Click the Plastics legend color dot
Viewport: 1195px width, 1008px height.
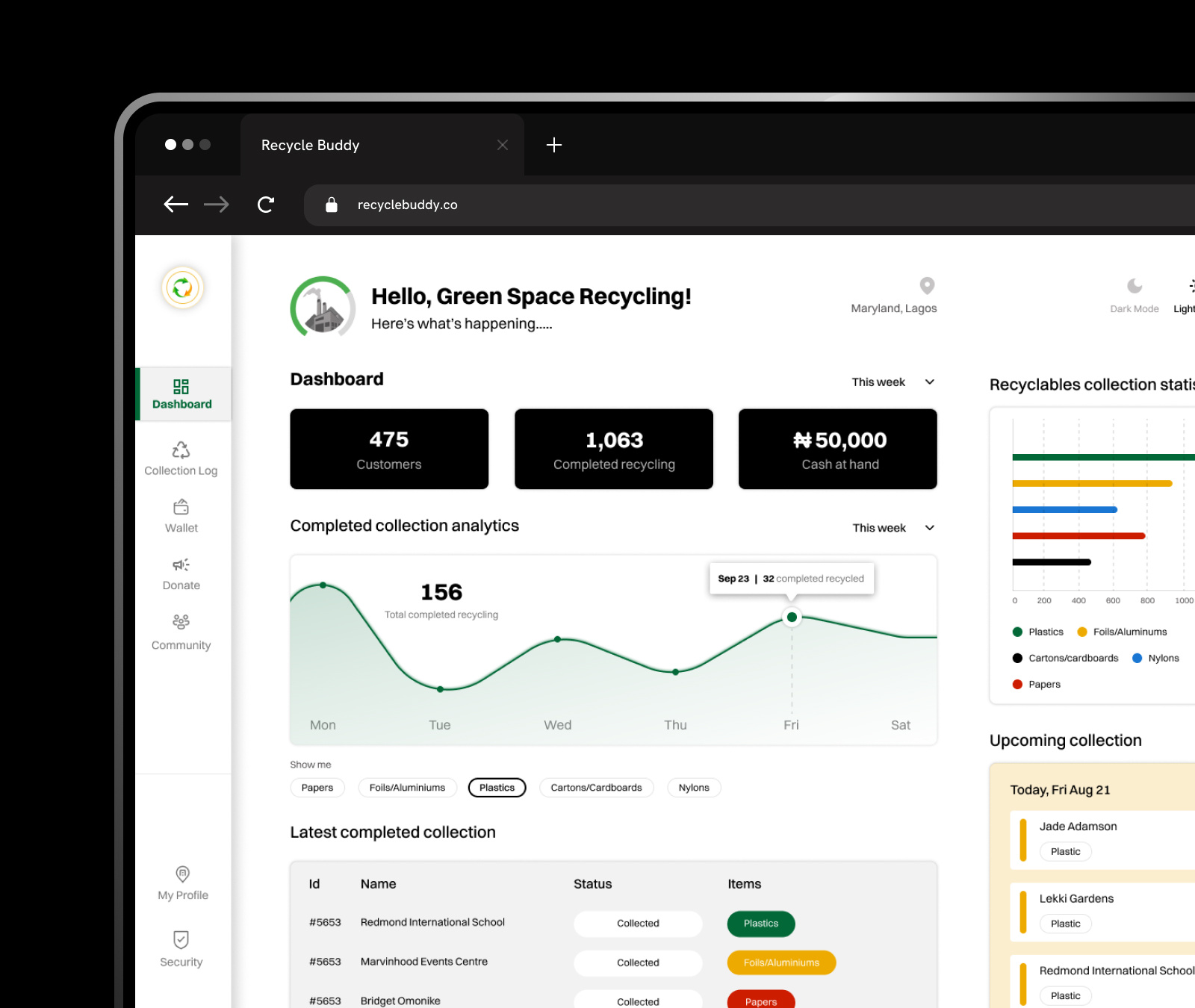pos(1017,632)
